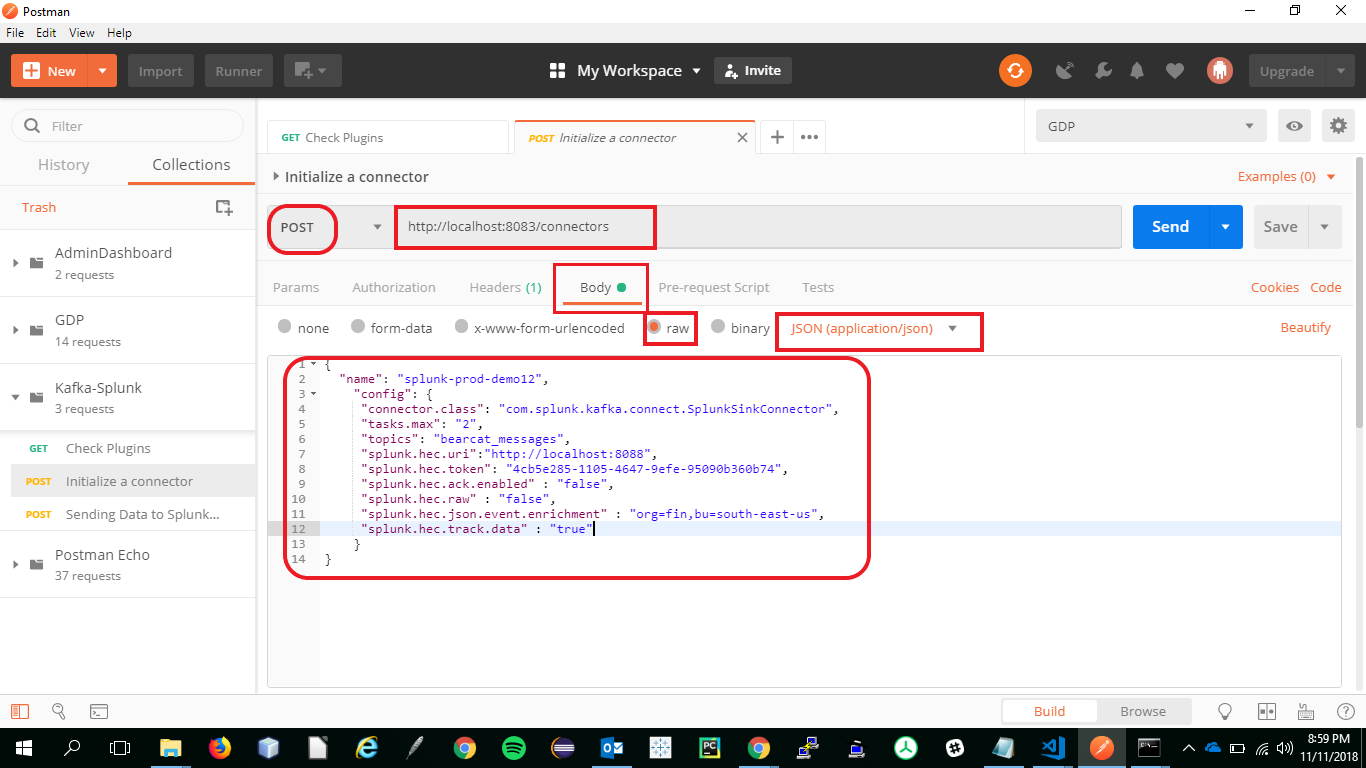Image resolution: width=1366 pixels, height=768 pixels.
Task: Select the none body type
Action: click(x=284, y=327)
